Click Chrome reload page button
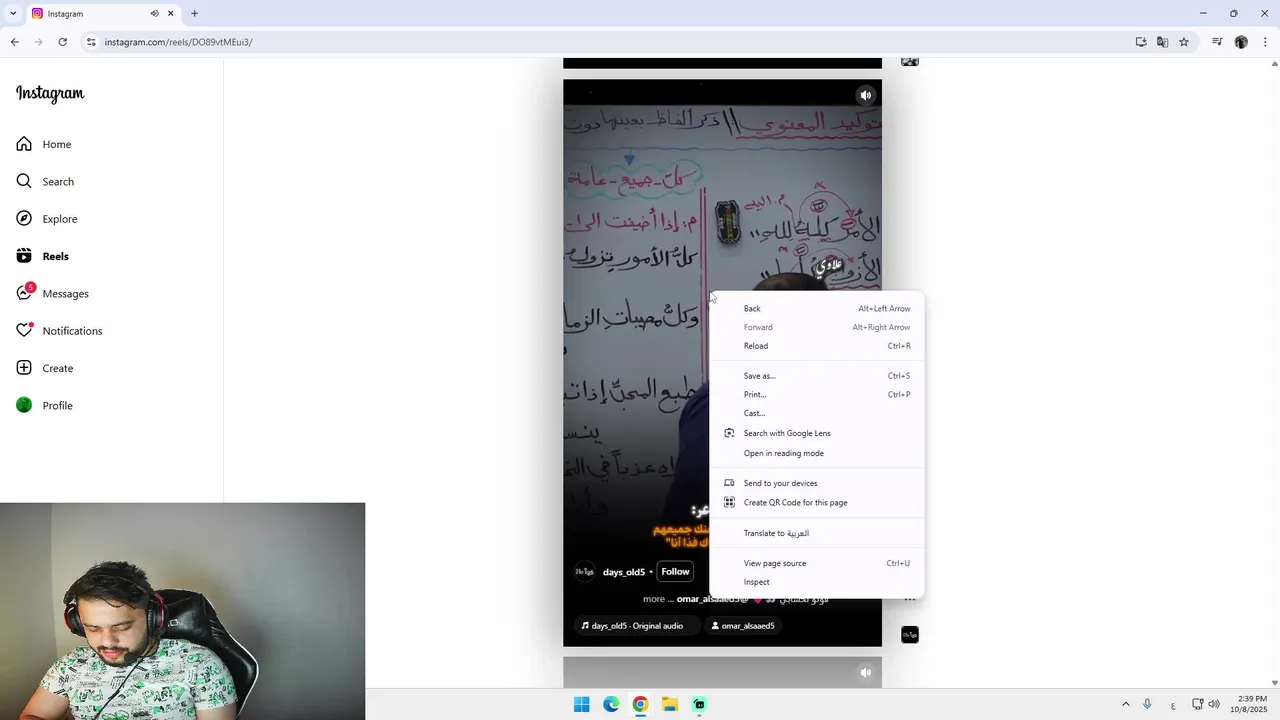Screen dimensions: 1280x720 click(62, 42)
